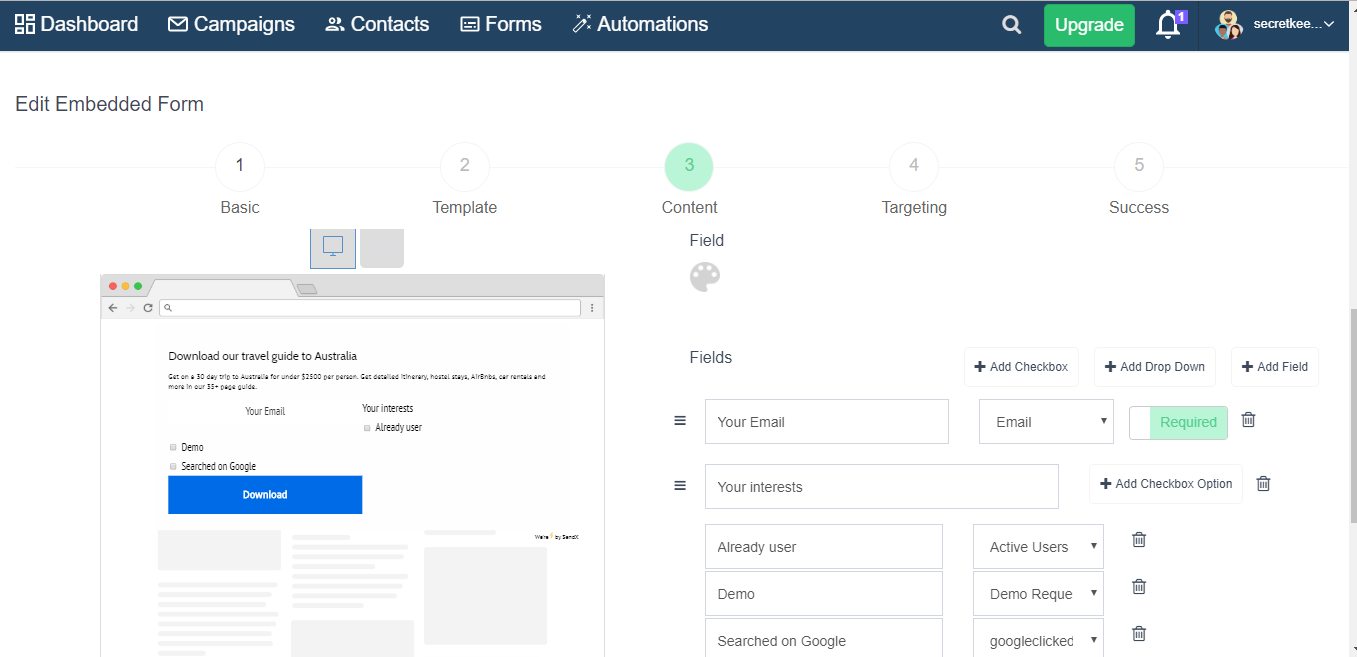Check Already user in the form preview
Screen dimensions: 1357x657
coord(366,427)
